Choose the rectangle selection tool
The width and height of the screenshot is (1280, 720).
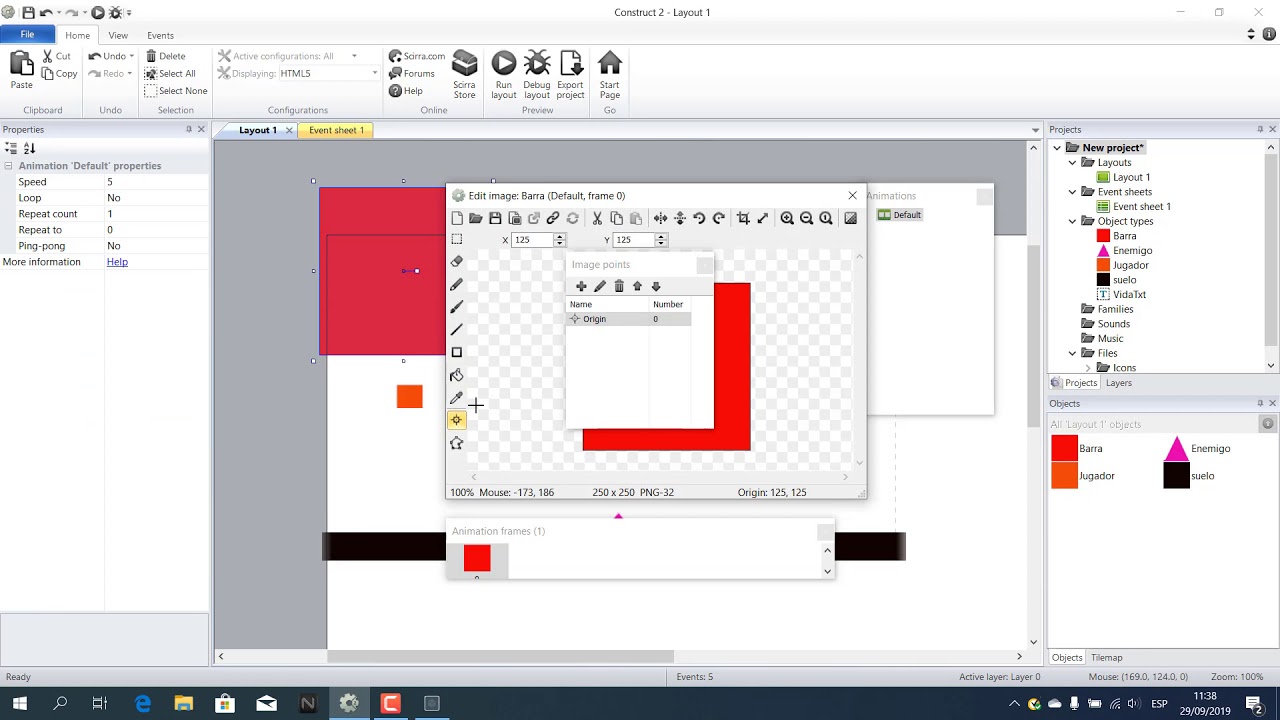coord(457,240)
